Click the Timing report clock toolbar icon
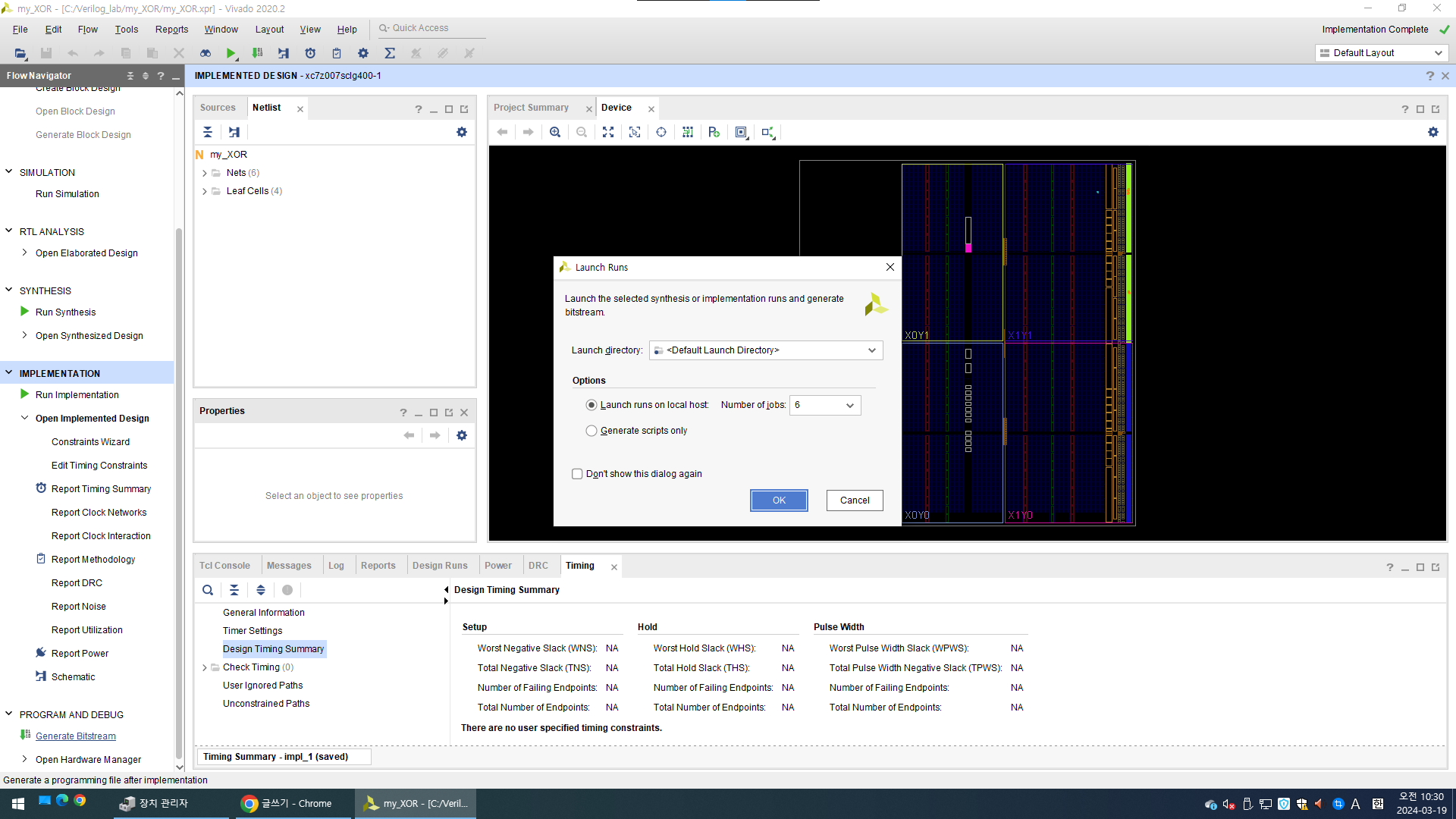Viewport: 1456px width, 819px height. point(310,53)
